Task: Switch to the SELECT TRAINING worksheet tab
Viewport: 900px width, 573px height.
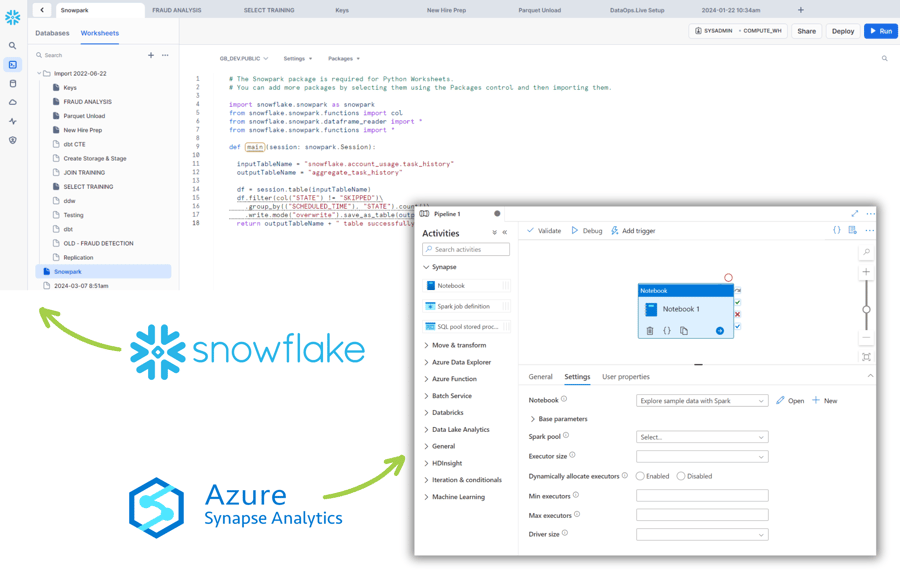Action: coord(269,10)
